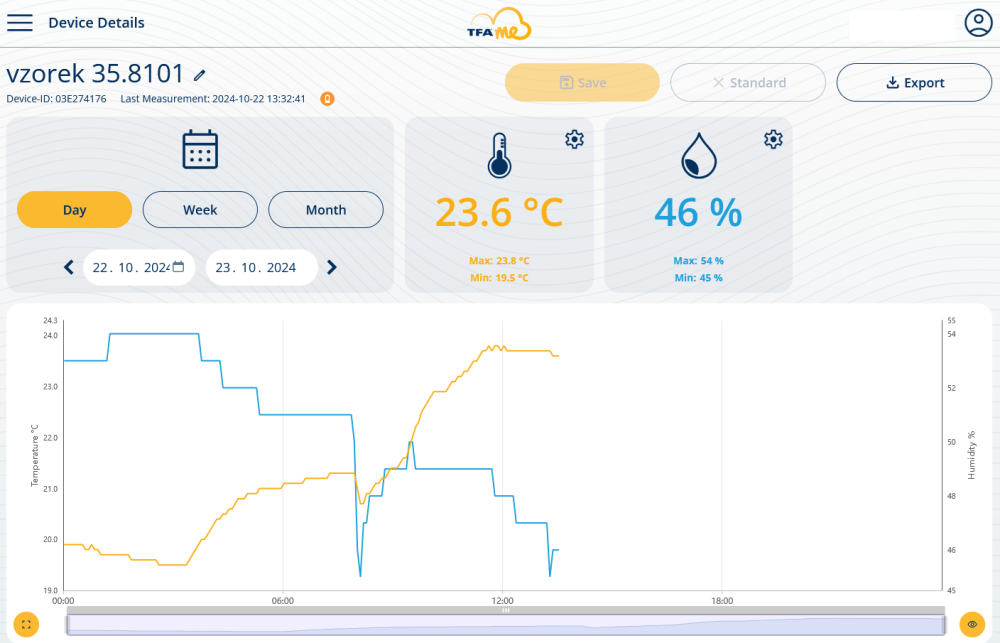1000x643 pixels.
Task: Click the end date field 23.10.2024
Action: click(x=256, y=267)
